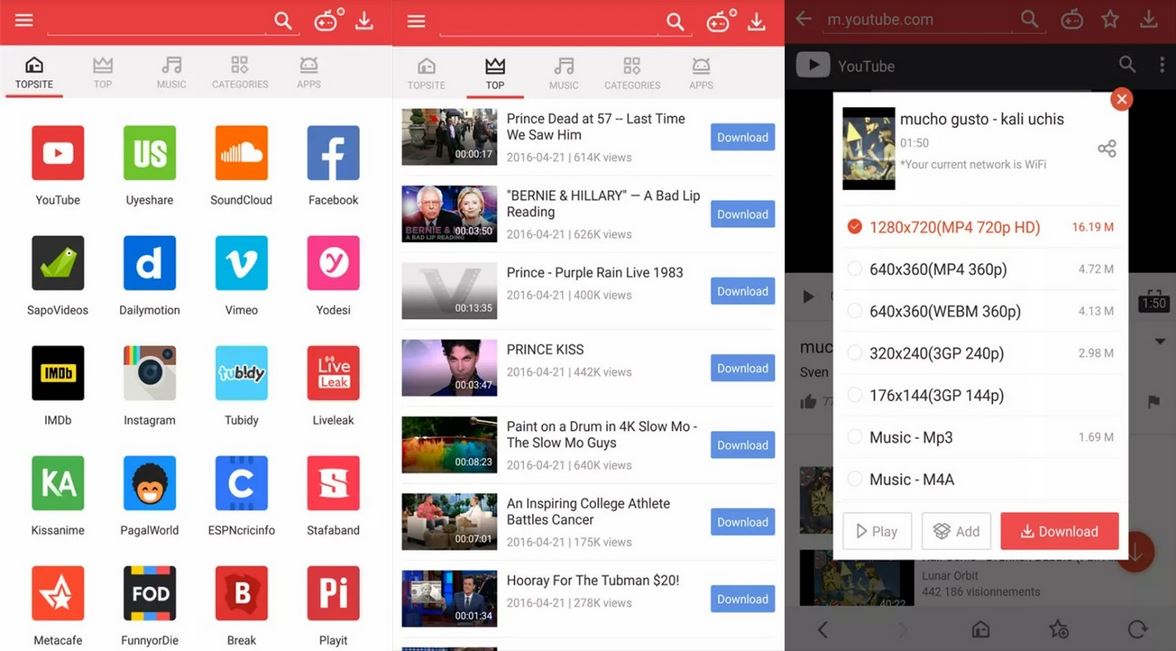Open Prince Dead at 57 thumbnail
The image size is (1176, 651).
pos(449,137)
